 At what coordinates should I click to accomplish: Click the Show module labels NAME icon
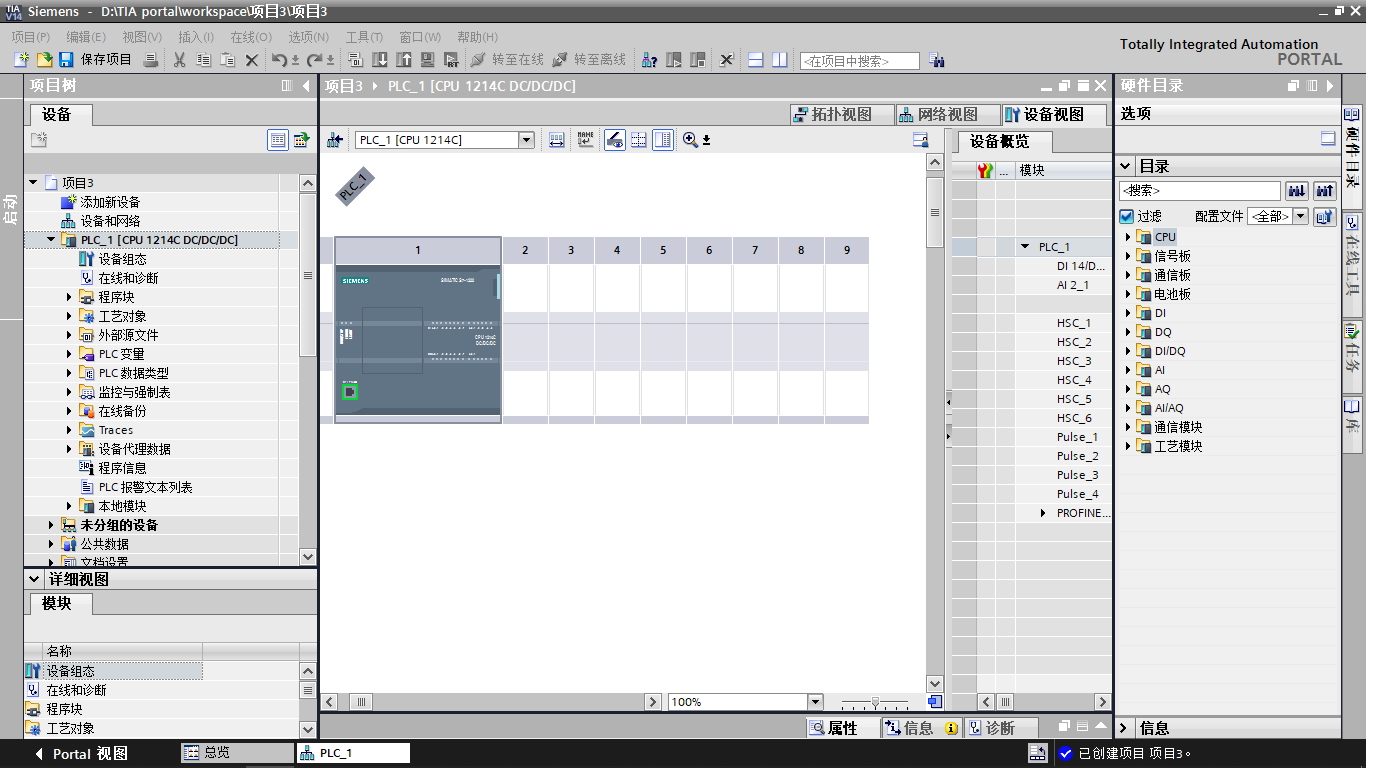(x=586, y=140)
